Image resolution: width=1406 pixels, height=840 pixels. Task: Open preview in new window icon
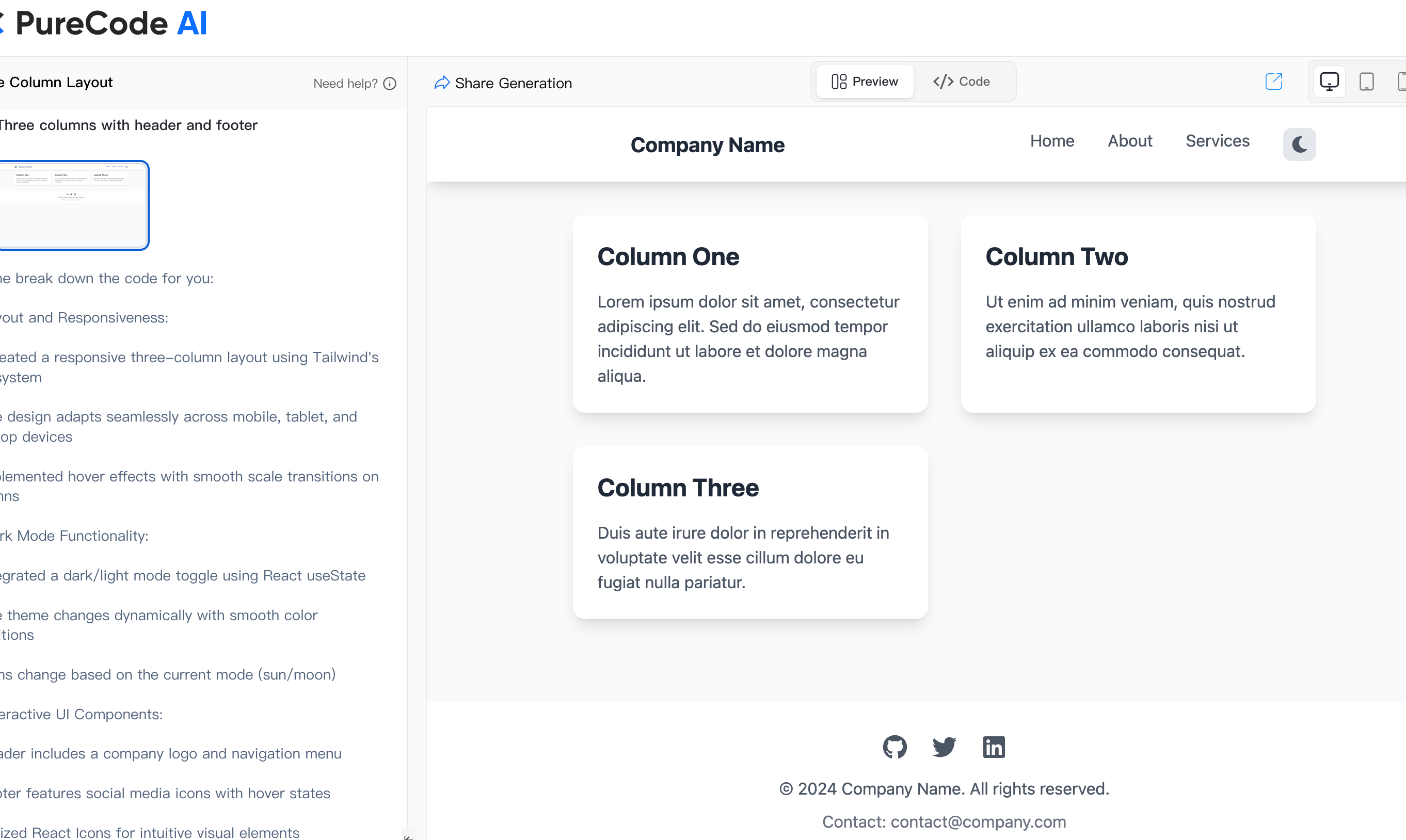1273,82
